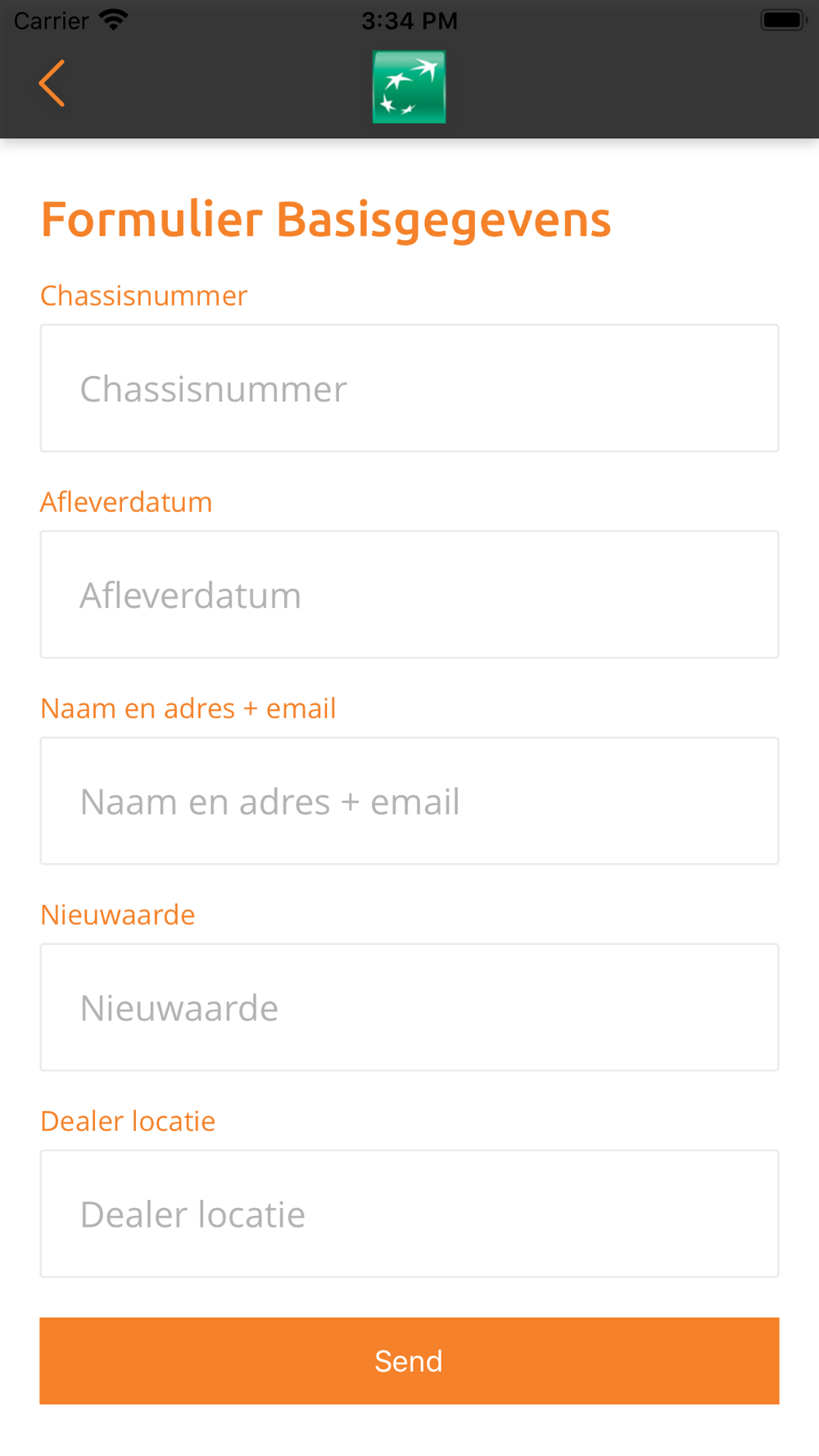The image size is (819, 1456).
Task: Tap the 3:34 PM clock
Action: coord(409,20)
